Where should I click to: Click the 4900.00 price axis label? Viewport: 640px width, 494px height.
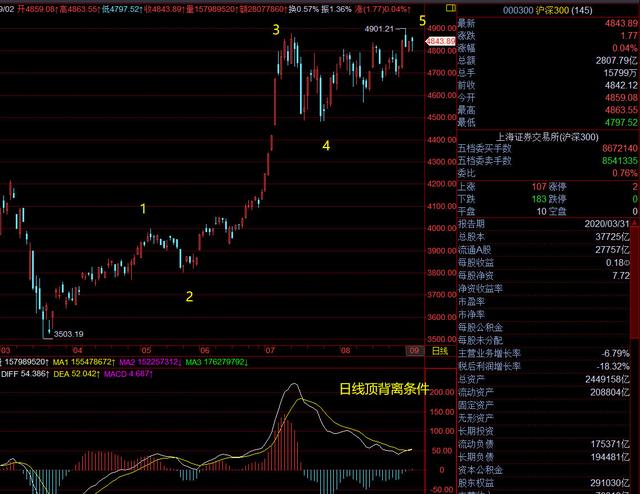[442, 28]
